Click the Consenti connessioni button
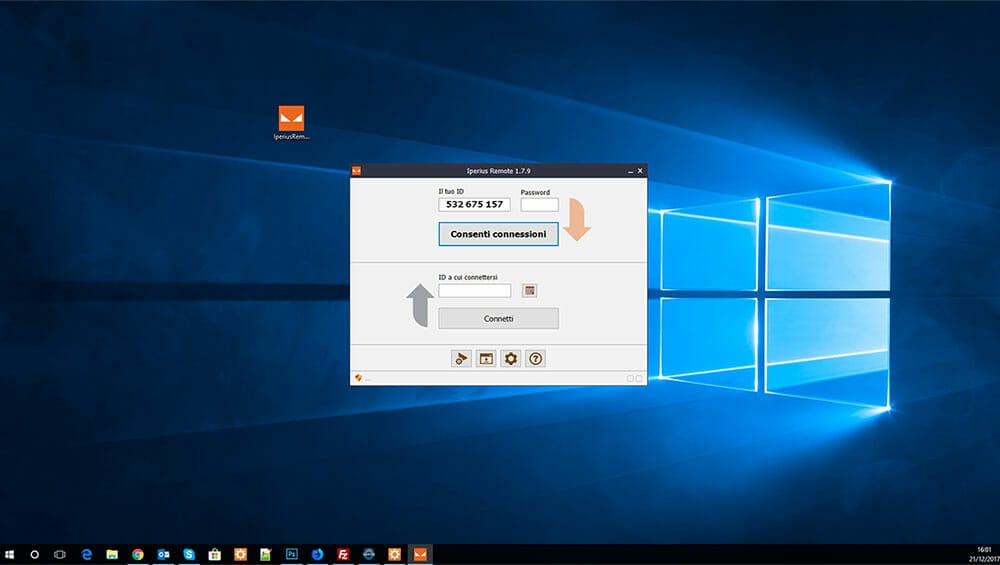Viewport: 1000px width, 565px height. [x=498, y=234]
